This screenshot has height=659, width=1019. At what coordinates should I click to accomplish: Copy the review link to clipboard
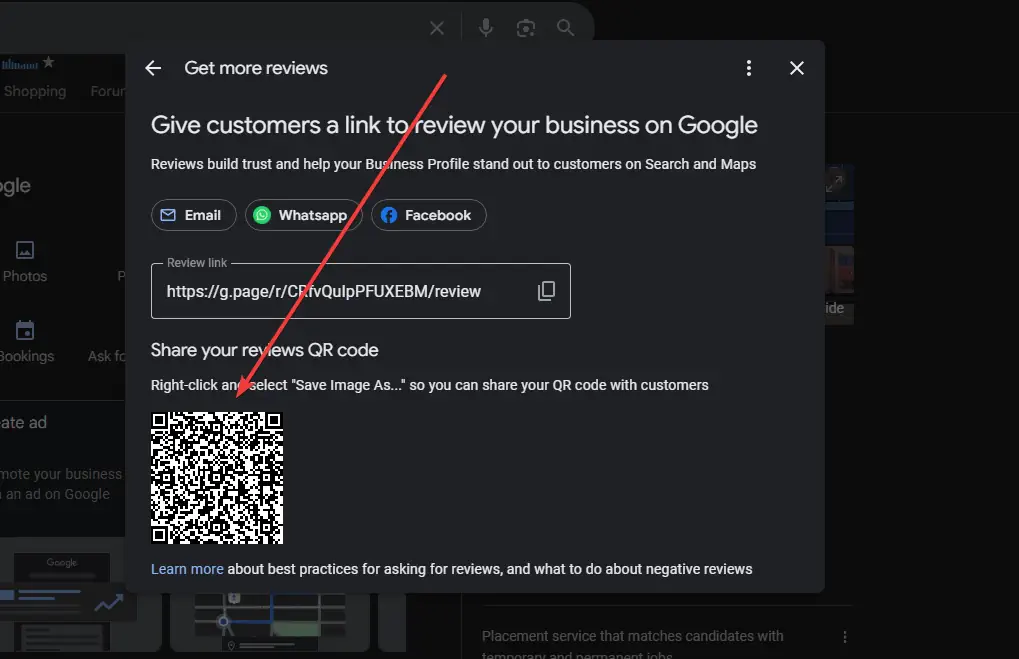pos(547,291)
